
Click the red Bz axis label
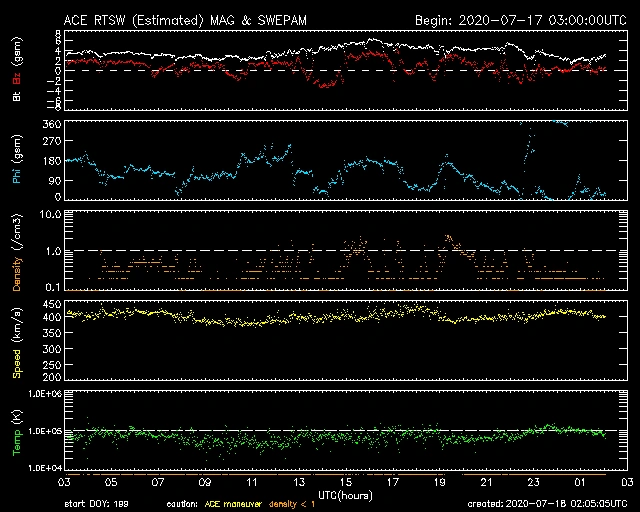pyautogui.click(x=17, y=78)
